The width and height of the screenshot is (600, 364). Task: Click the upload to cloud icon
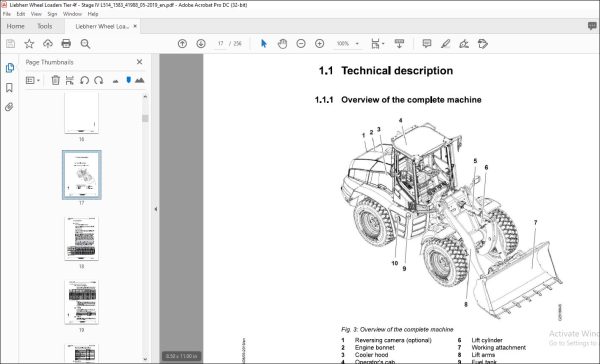(48, 44)
